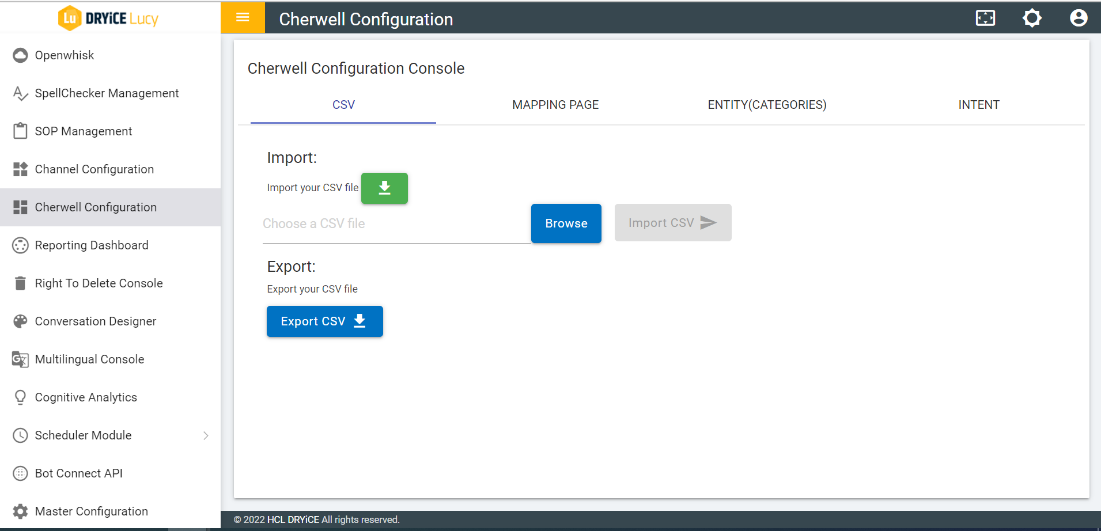This screenshot has width=1101, height=531.
Task: Click the green download template icon button
Action: 384,188
